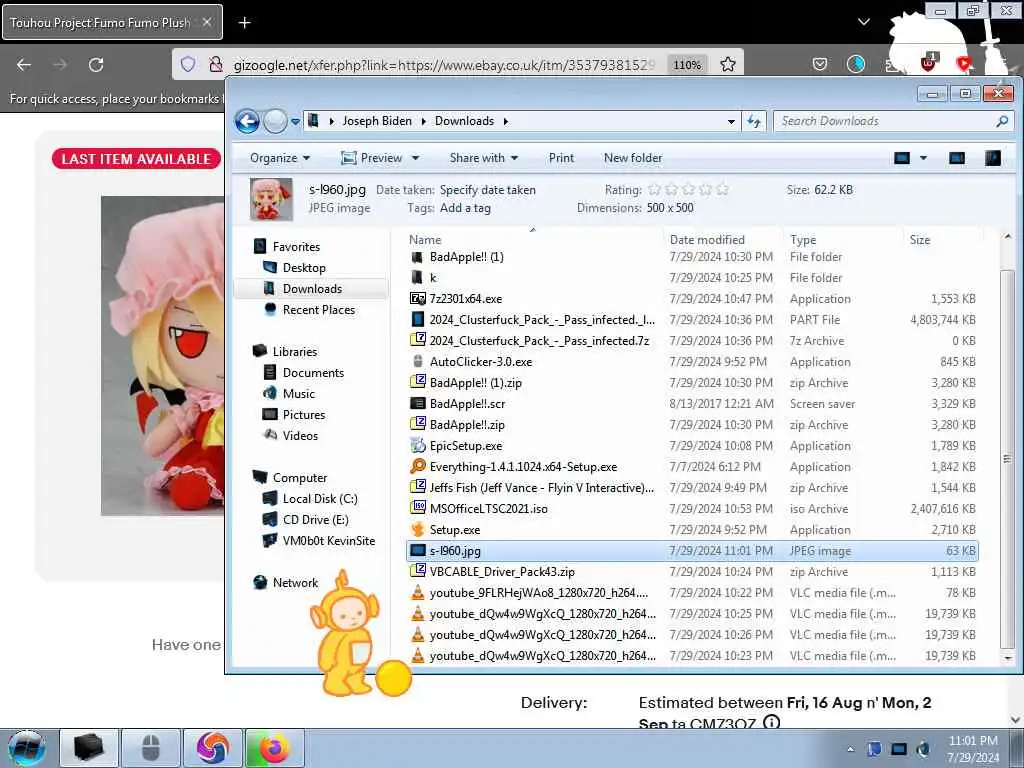The width and height of the screenshot is (1024, 768).
Task: Select Everything-1.4.1.1024.x64-Setup.exe icon
Action: coord(417,466)
